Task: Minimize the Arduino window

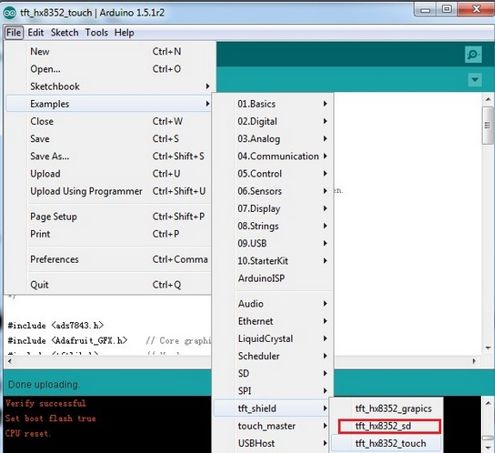Action: (425, 9)
